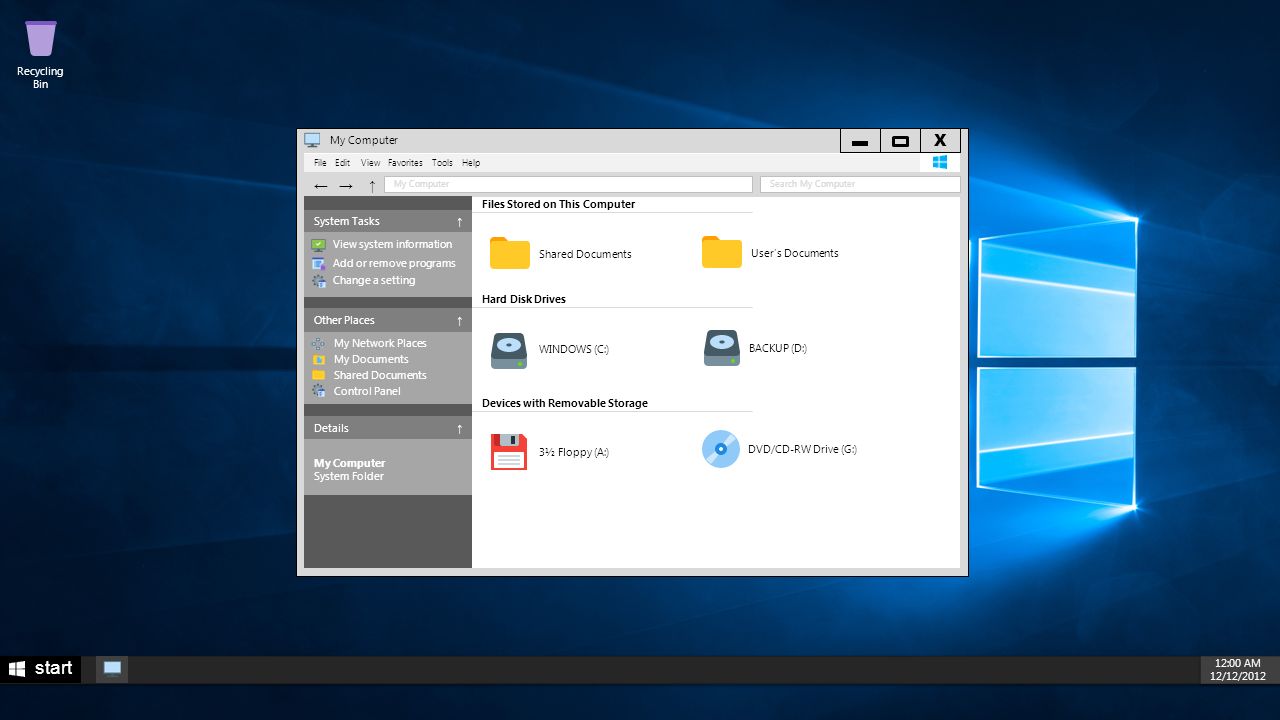Select the WINDOWS (C:) hard drive icon
The height and width of the screenshot is (720, 1280).
(509, 350)
